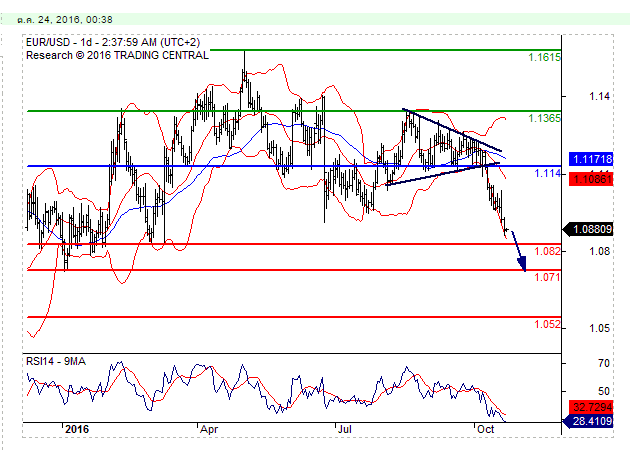
Task: Click the 'Research © 2016 TRADING CENTRAL' credit
Action: pyautogui.click(x=117, y=55)
